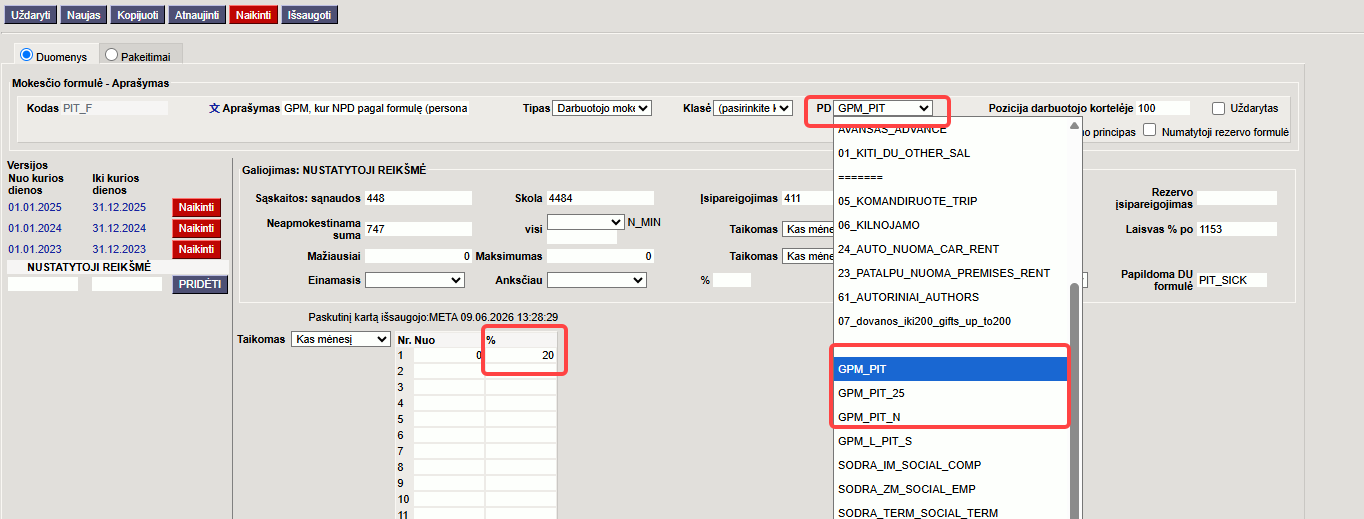Open the Tipas dropdown
The height and width of the screenshot is (519, 1364).
point(601,108)
